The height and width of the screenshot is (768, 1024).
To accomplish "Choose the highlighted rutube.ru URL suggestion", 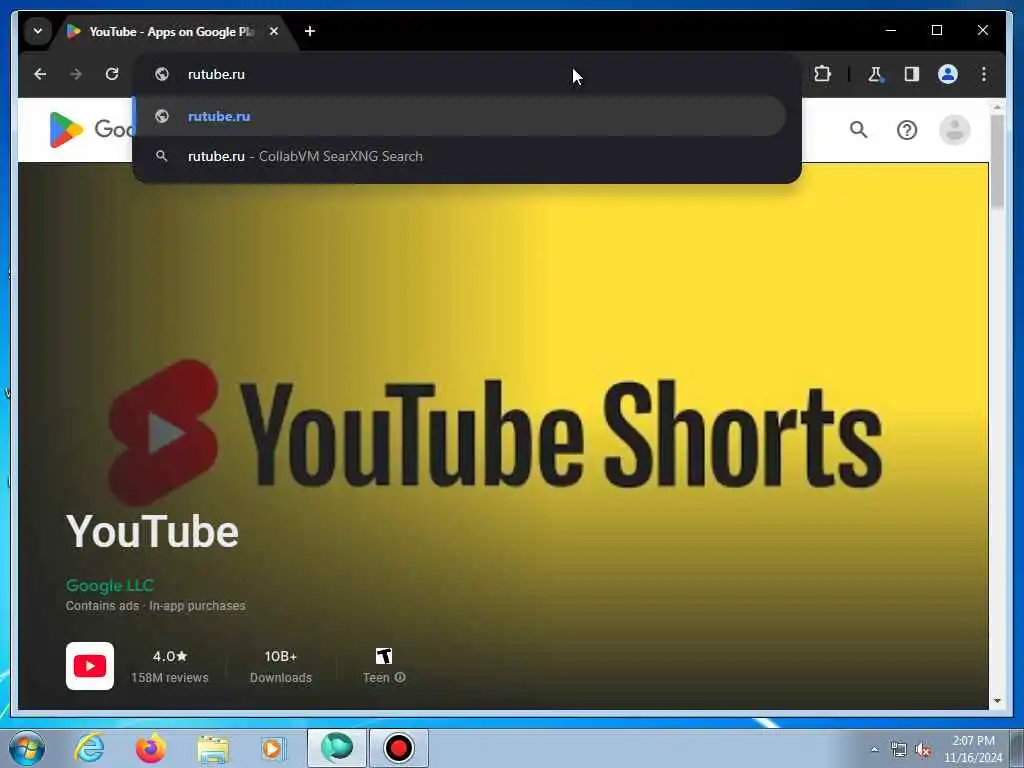I will click(459, 116).
